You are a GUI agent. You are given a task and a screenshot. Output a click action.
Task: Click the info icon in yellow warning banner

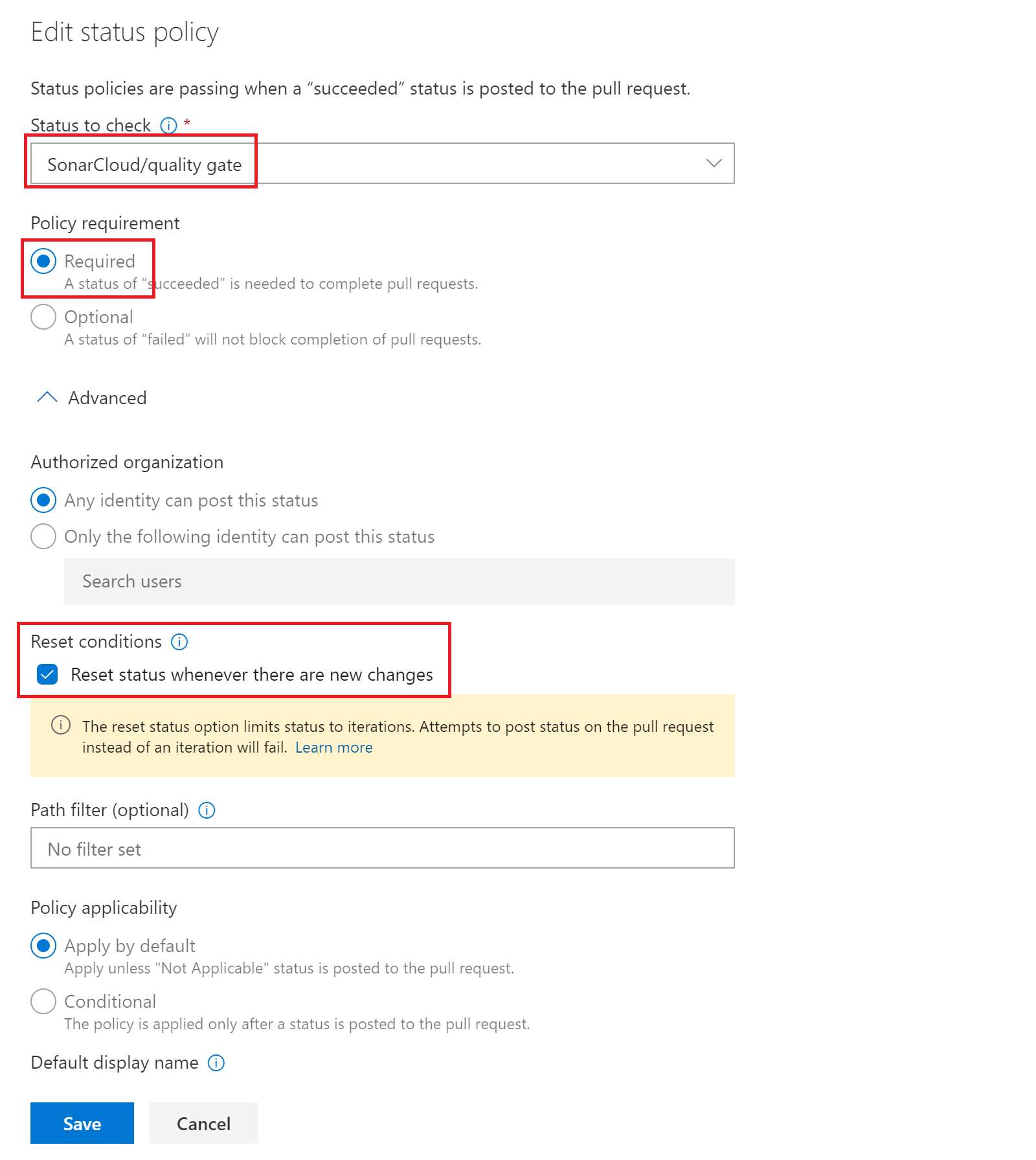(61, 725)
